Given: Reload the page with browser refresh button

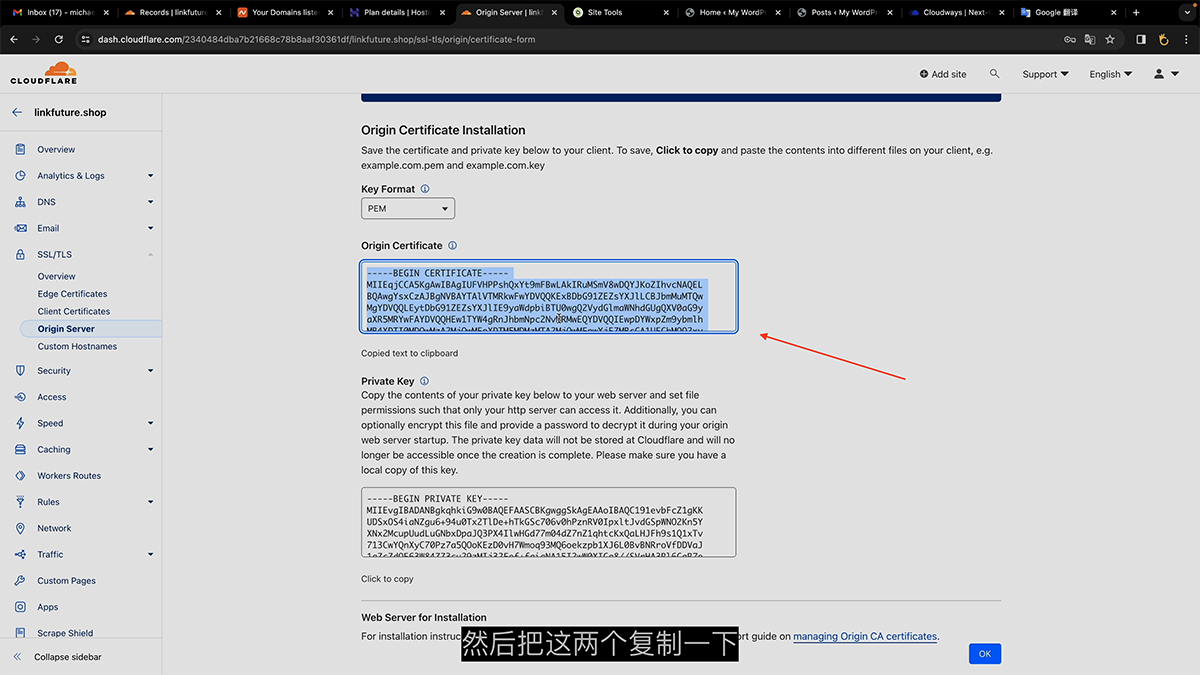Looking at the screenshot, I should [59, 39].
